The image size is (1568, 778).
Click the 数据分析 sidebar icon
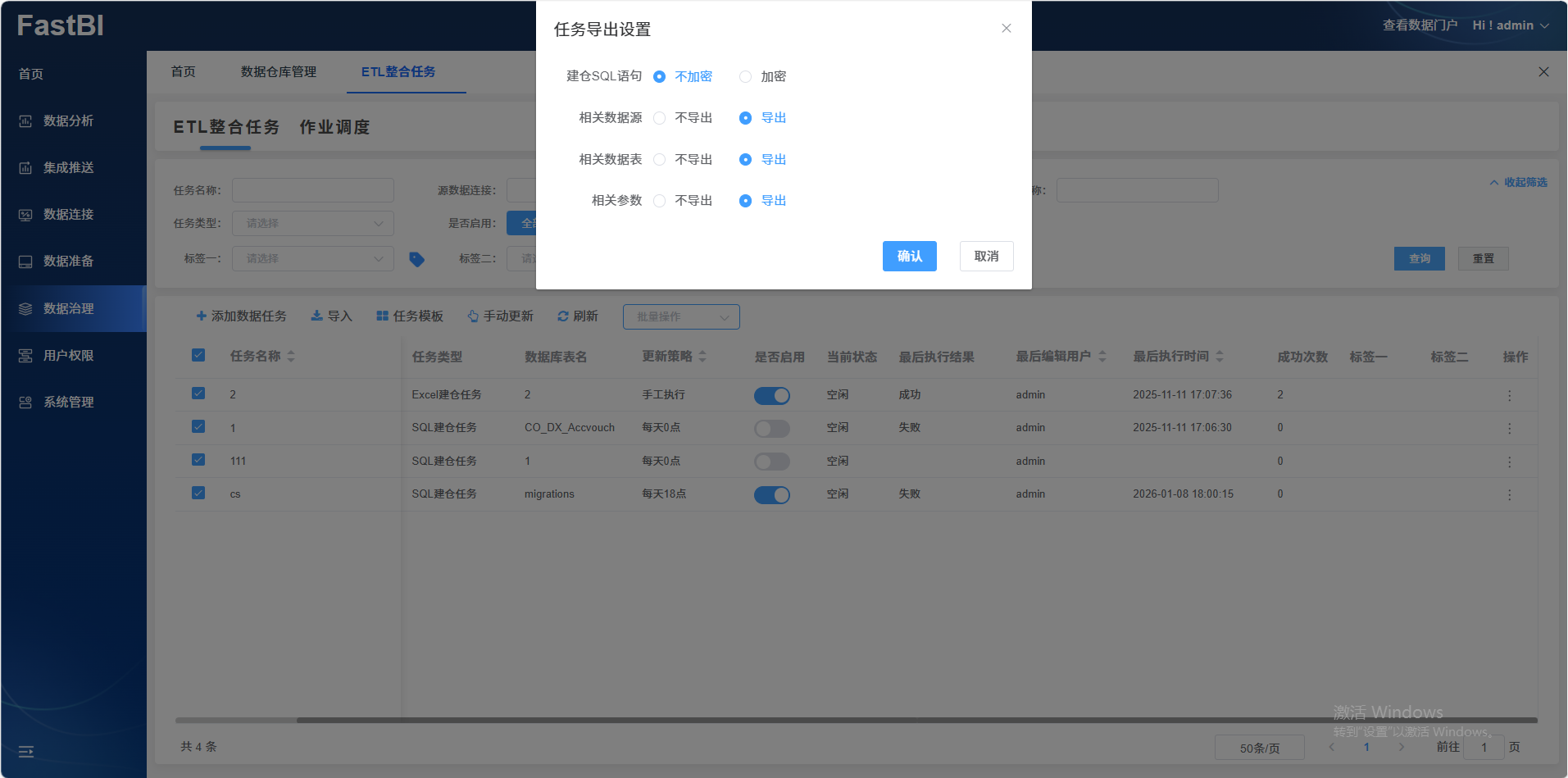(25, 121)
